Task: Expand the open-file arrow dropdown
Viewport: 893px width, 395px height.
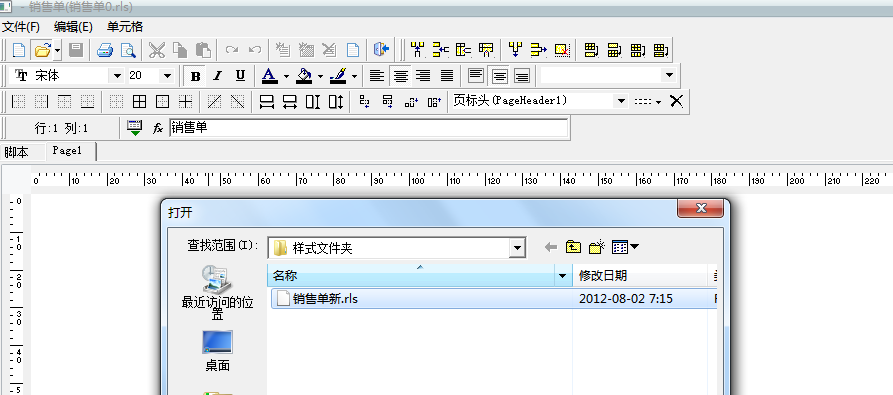Action: (58, 50)
